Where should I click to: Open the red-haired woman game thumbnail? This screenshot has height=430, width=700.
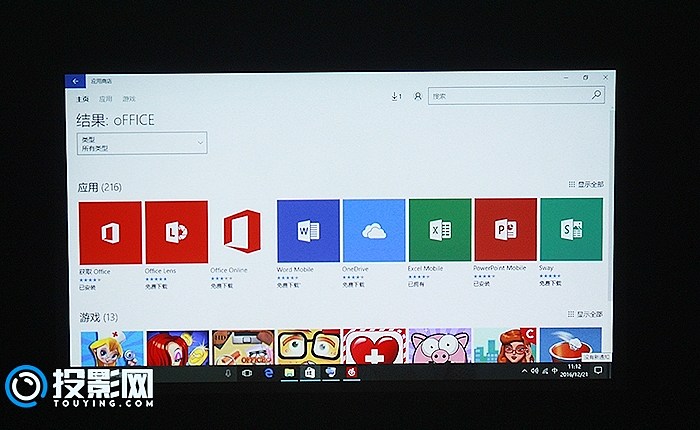pyautogui.click(x=178, y=348)
